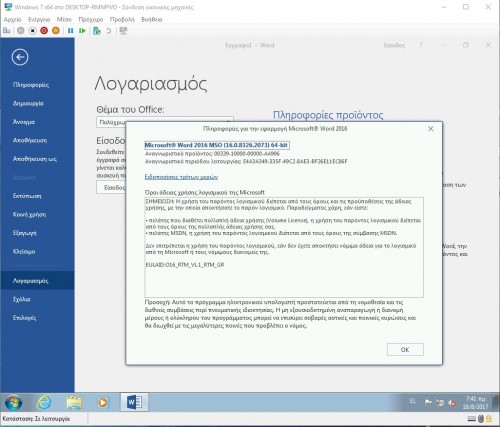
Task: Click the Αναγνωριστικό προϊόντος line
Action: [x=212, y=154]
